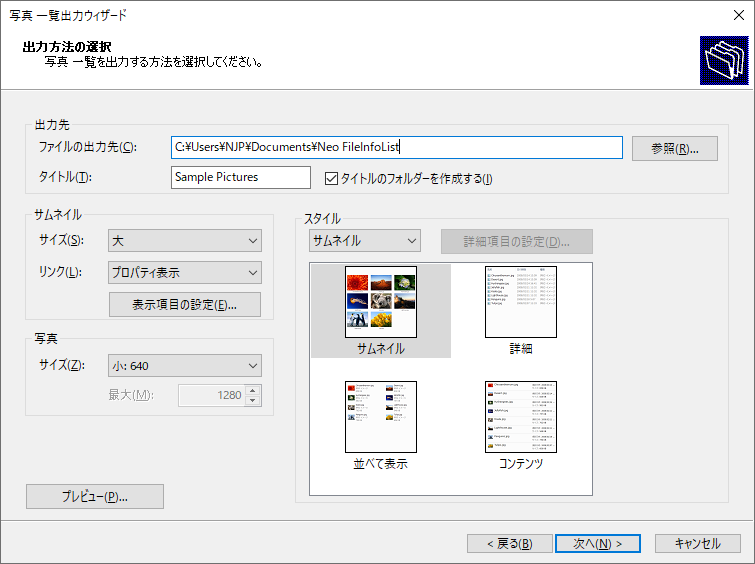Viewport: 755px width, 564px height.
Task: Click the 表示項目の設定 button
Action: point(185,304)
